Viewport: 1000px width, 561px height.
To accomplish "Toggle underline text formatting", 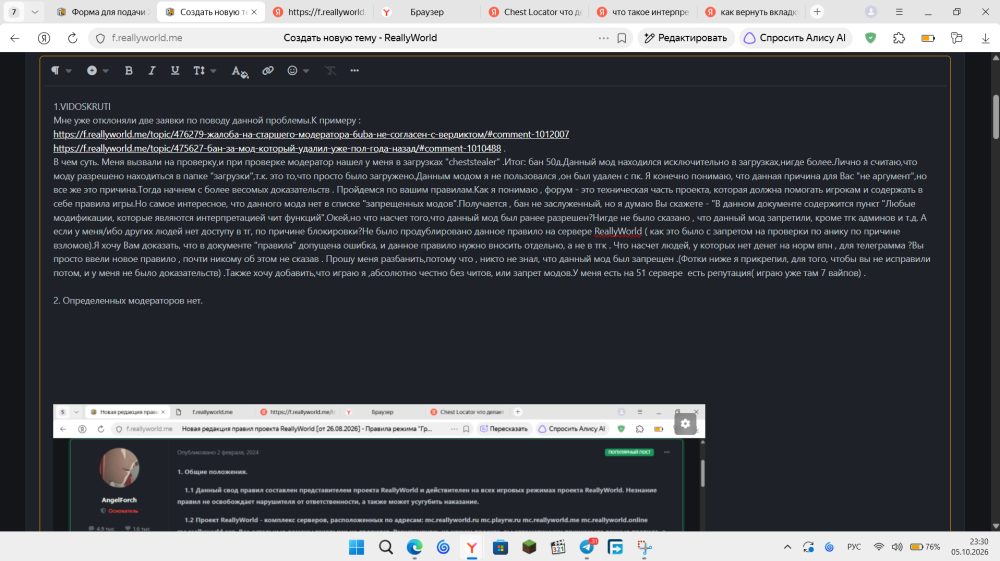I will tap(175, 71).
